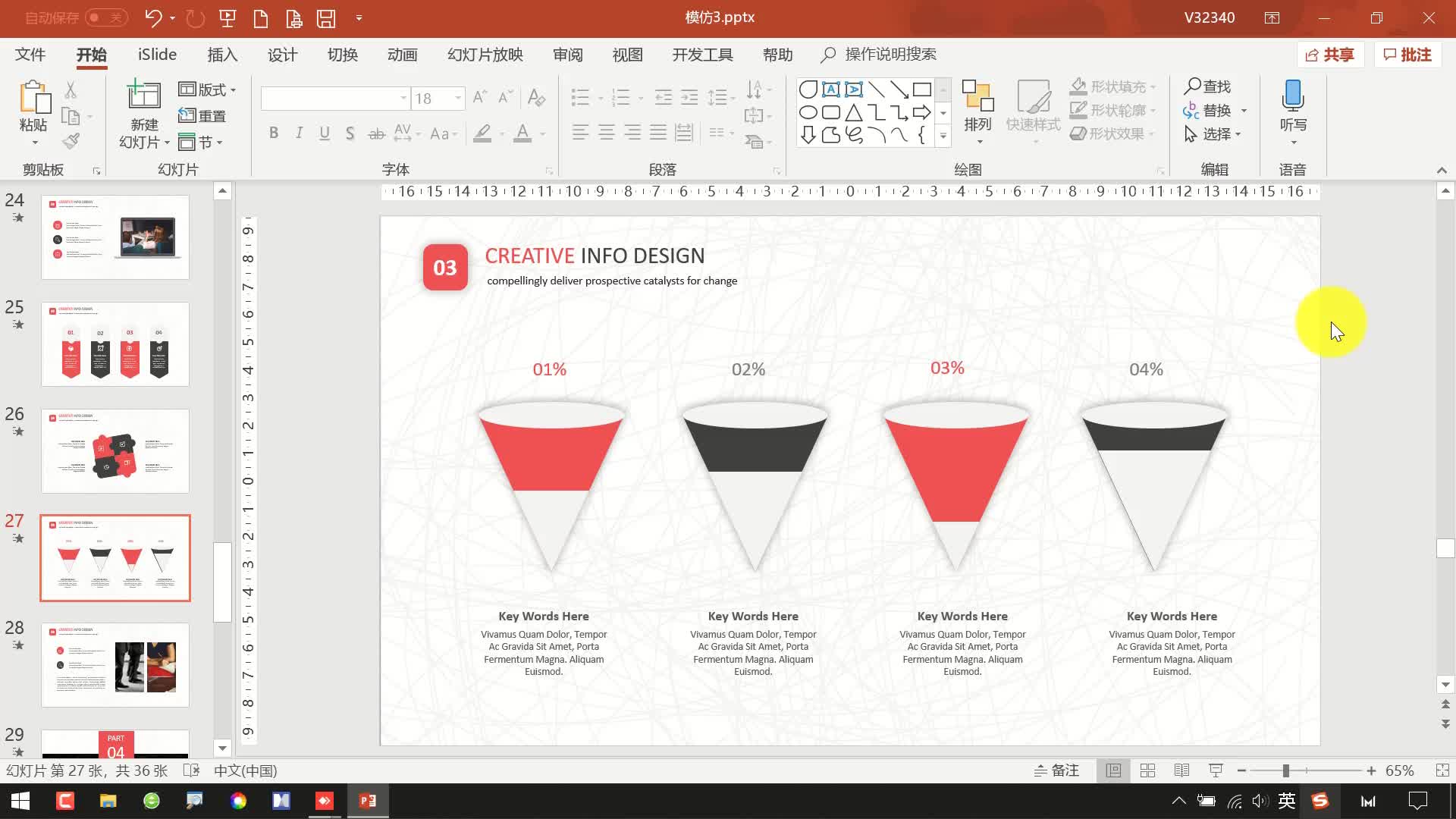1456x819 pixels.
Task: Customize Quick Access Toolbar dropdown
Action: 359,18
